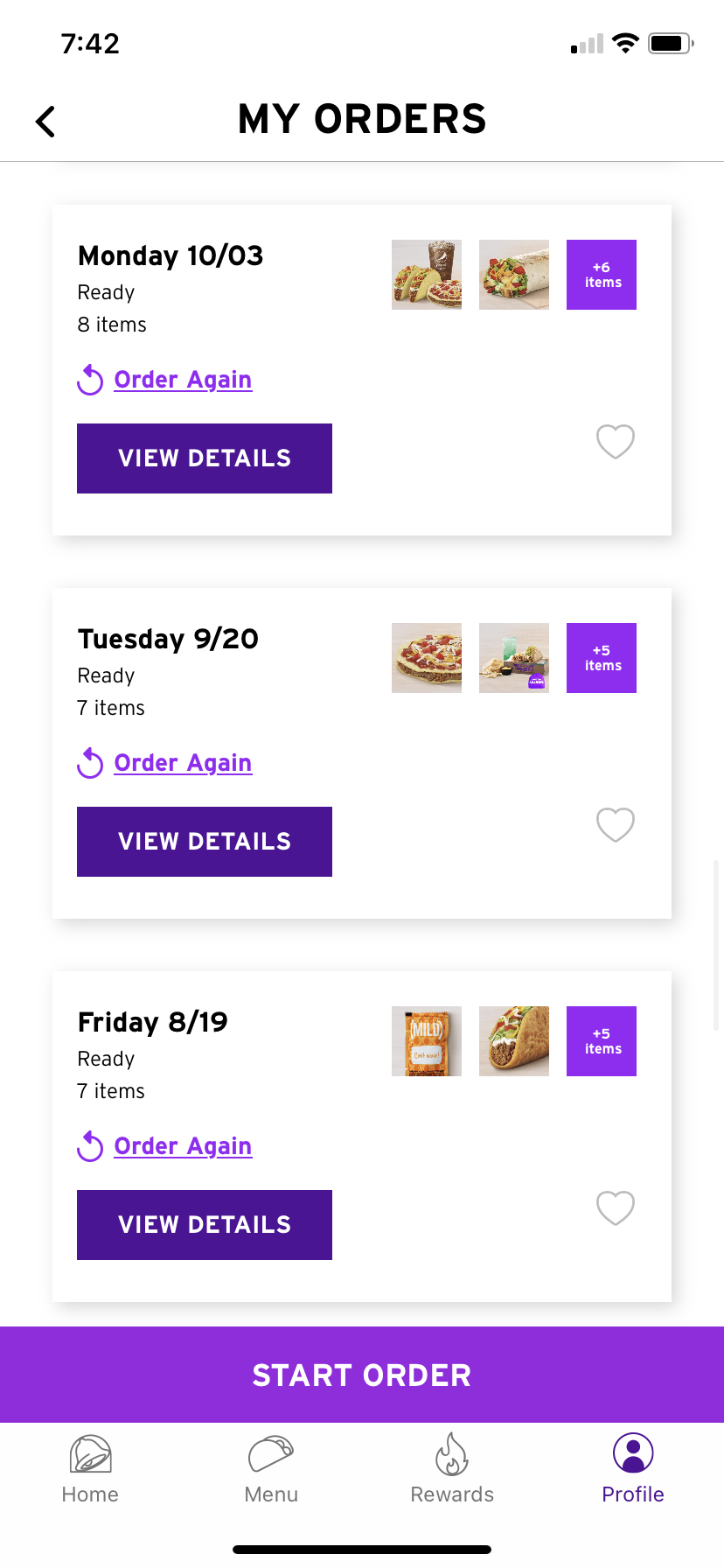The image size is (724, 1568).
Task: Favorite the Friday 8/19 order heart
Action: 616,1207
